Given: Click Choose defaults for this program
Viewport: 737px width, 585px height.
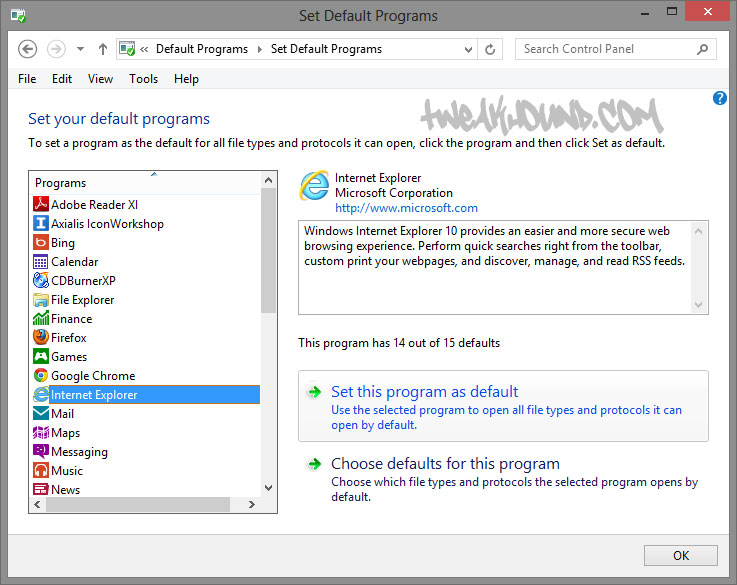Looking at the screenshot, I should [503, 479].
